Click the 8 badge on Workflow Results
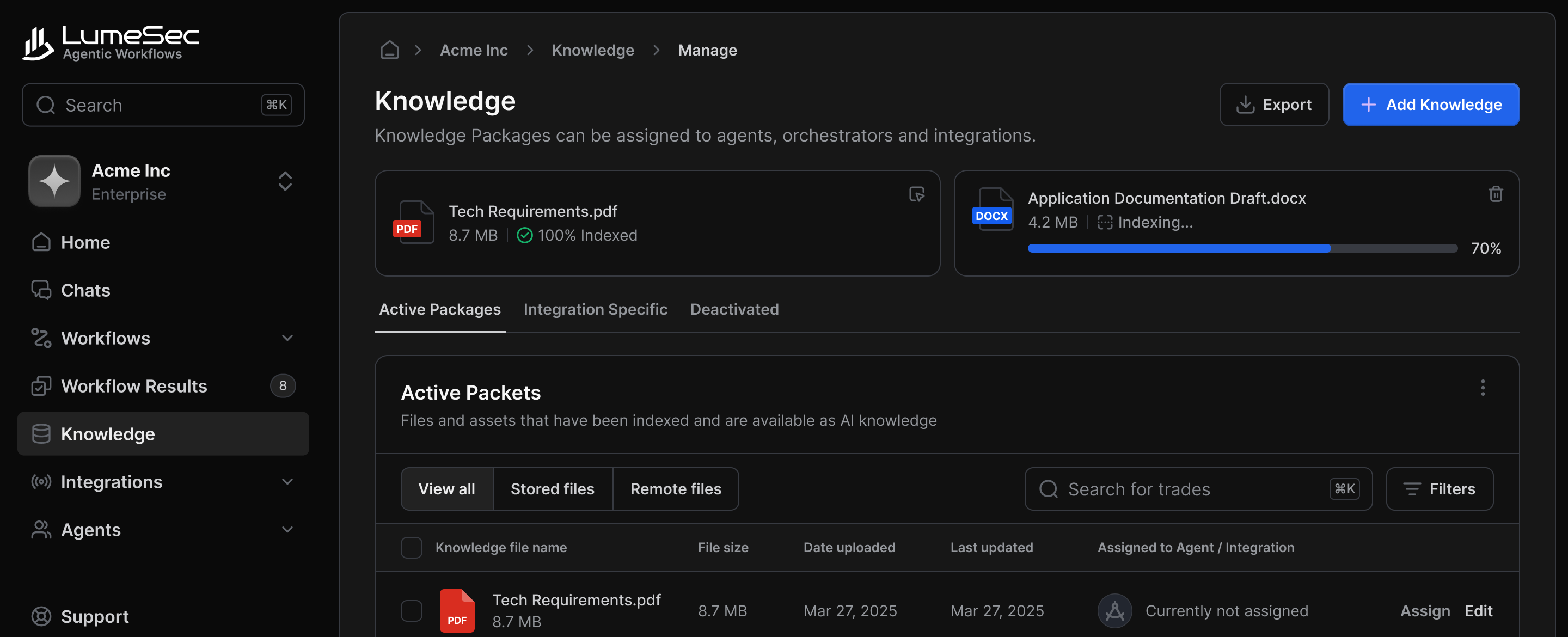Screen dimensions: 1568x637 (x=283, y=385)
